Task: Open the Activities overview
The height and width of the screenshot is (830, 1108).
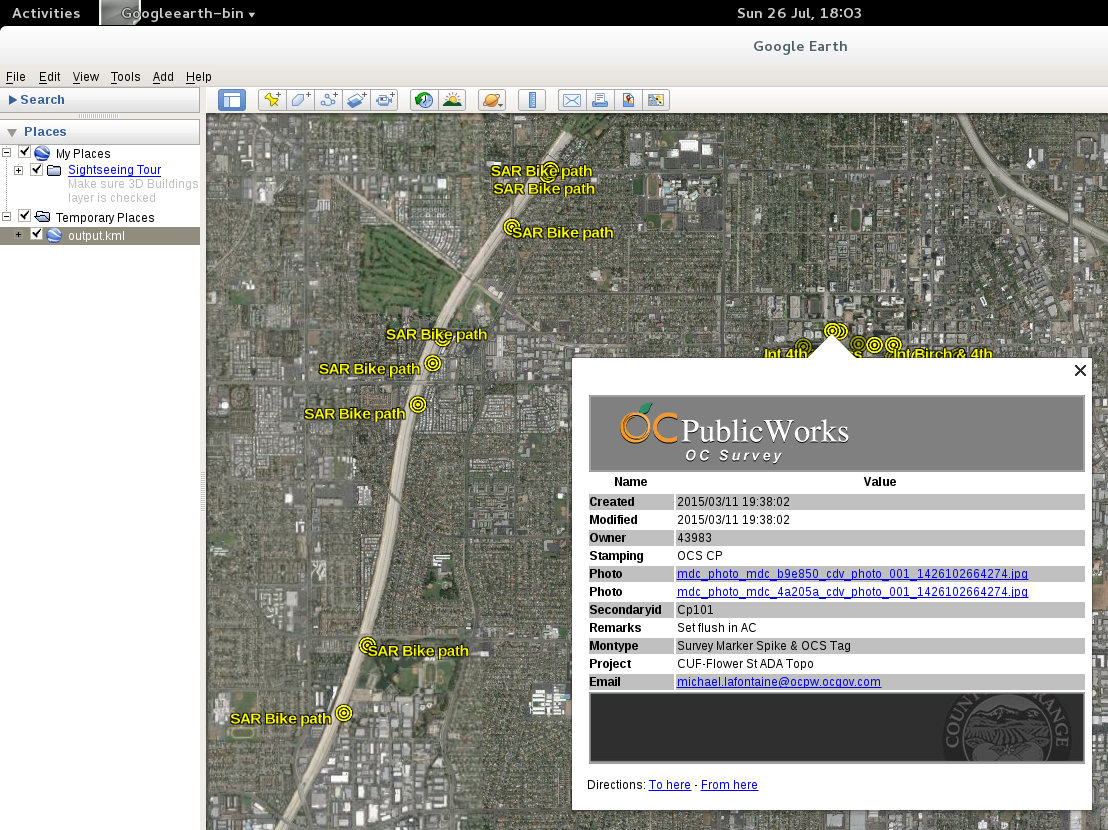Action: 46,13
